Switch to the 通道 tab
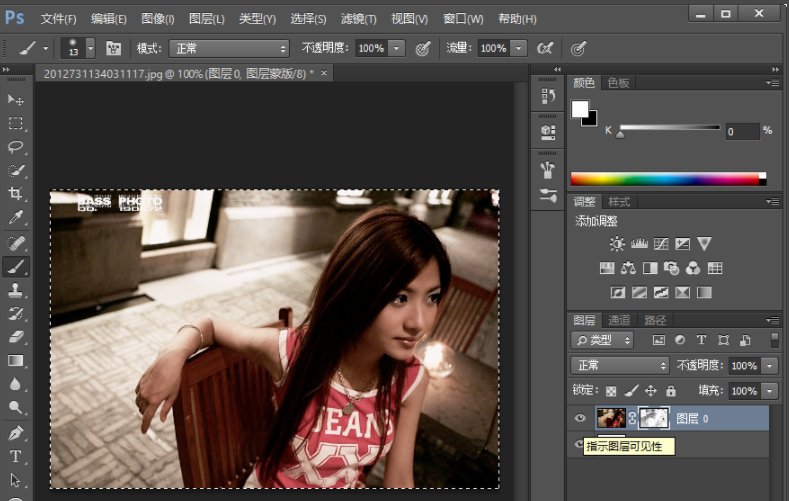Viewport: 789px width, 501px height. (x=619, y=320)
